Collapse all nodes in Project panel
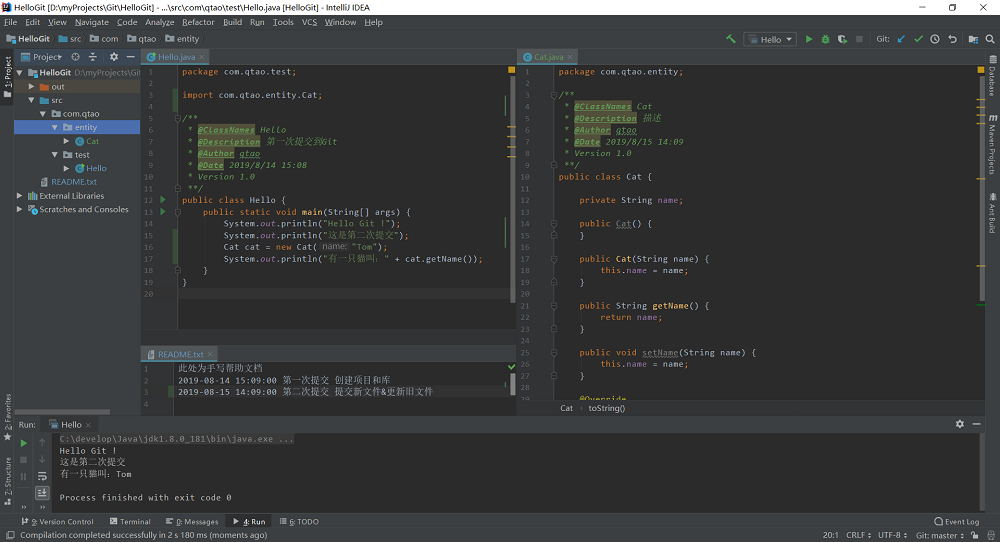 [x=92, y=57]
